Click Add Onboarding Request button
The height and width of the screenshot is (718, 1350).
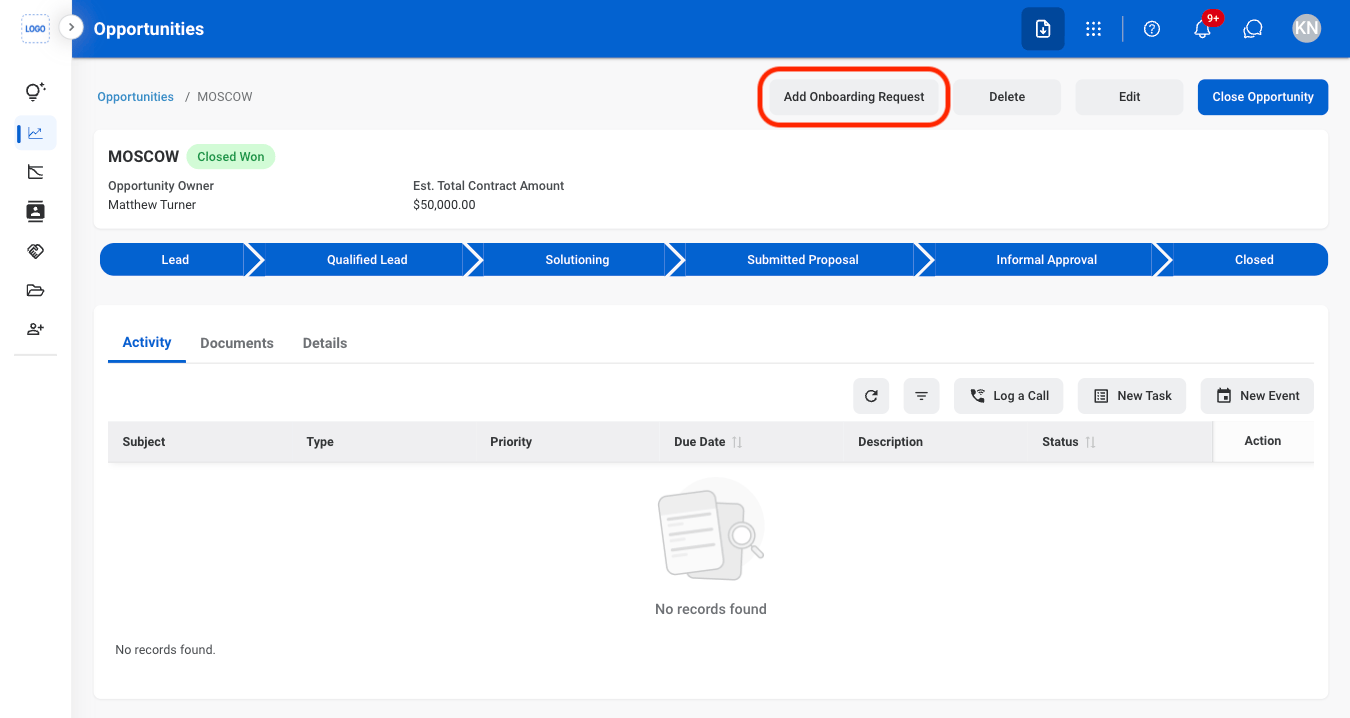tap(854, 97)
